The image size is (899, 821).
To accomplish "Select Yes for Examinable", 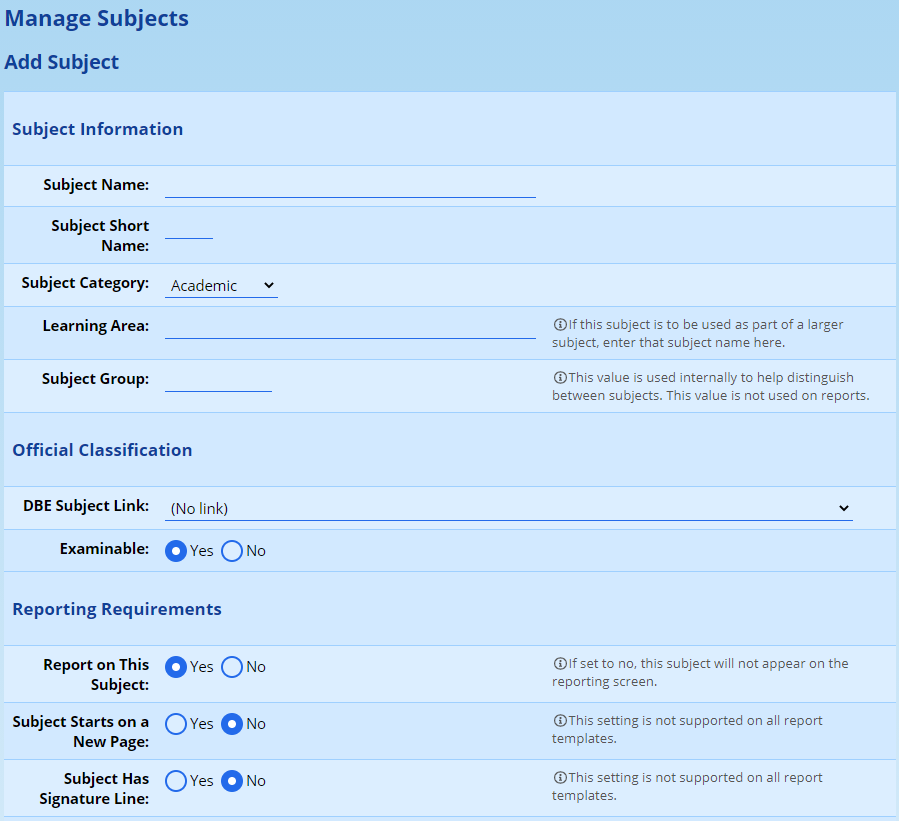I will [x=176, y=551].
